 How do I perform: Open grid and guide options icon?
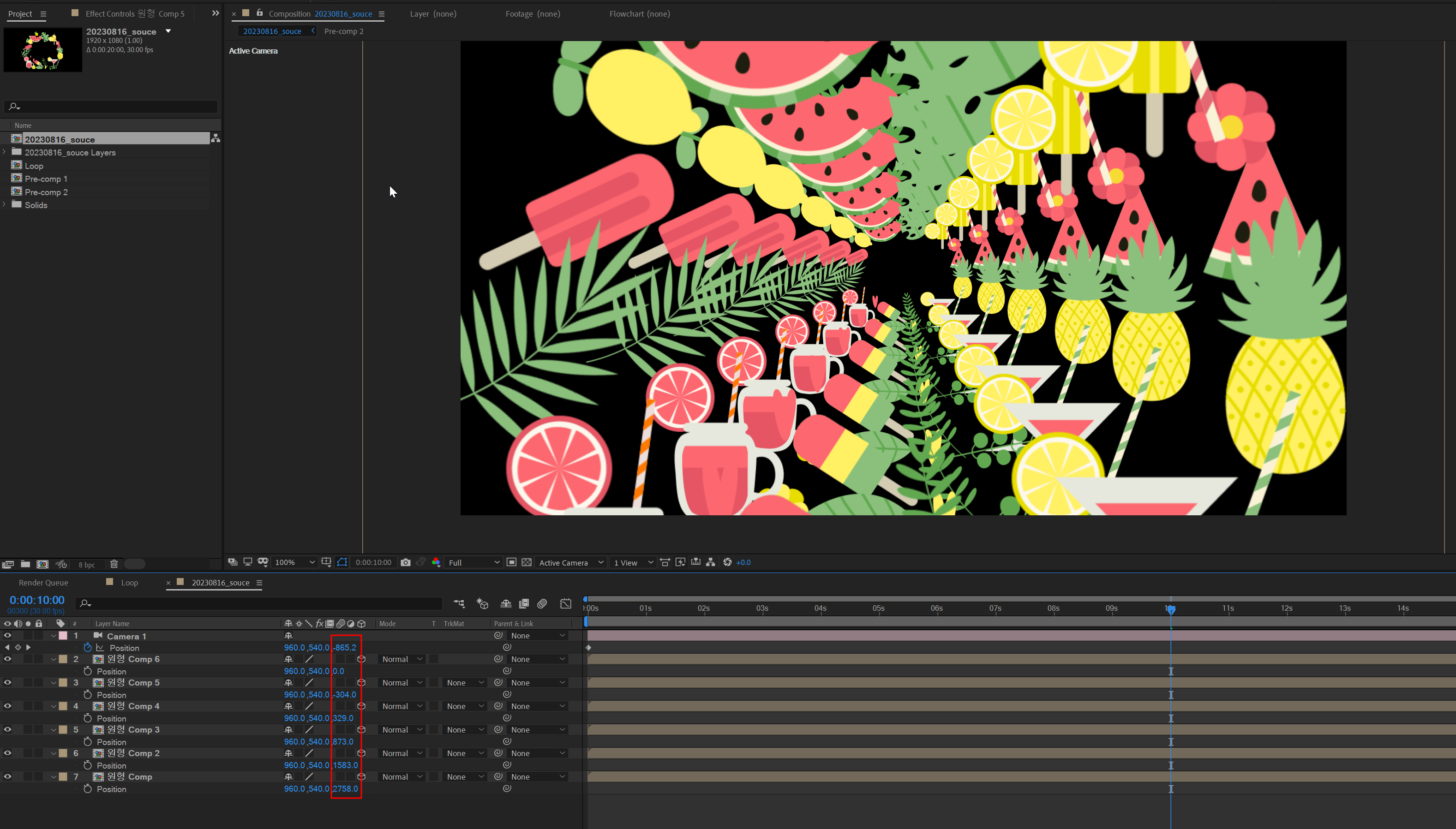click(326, 562)
